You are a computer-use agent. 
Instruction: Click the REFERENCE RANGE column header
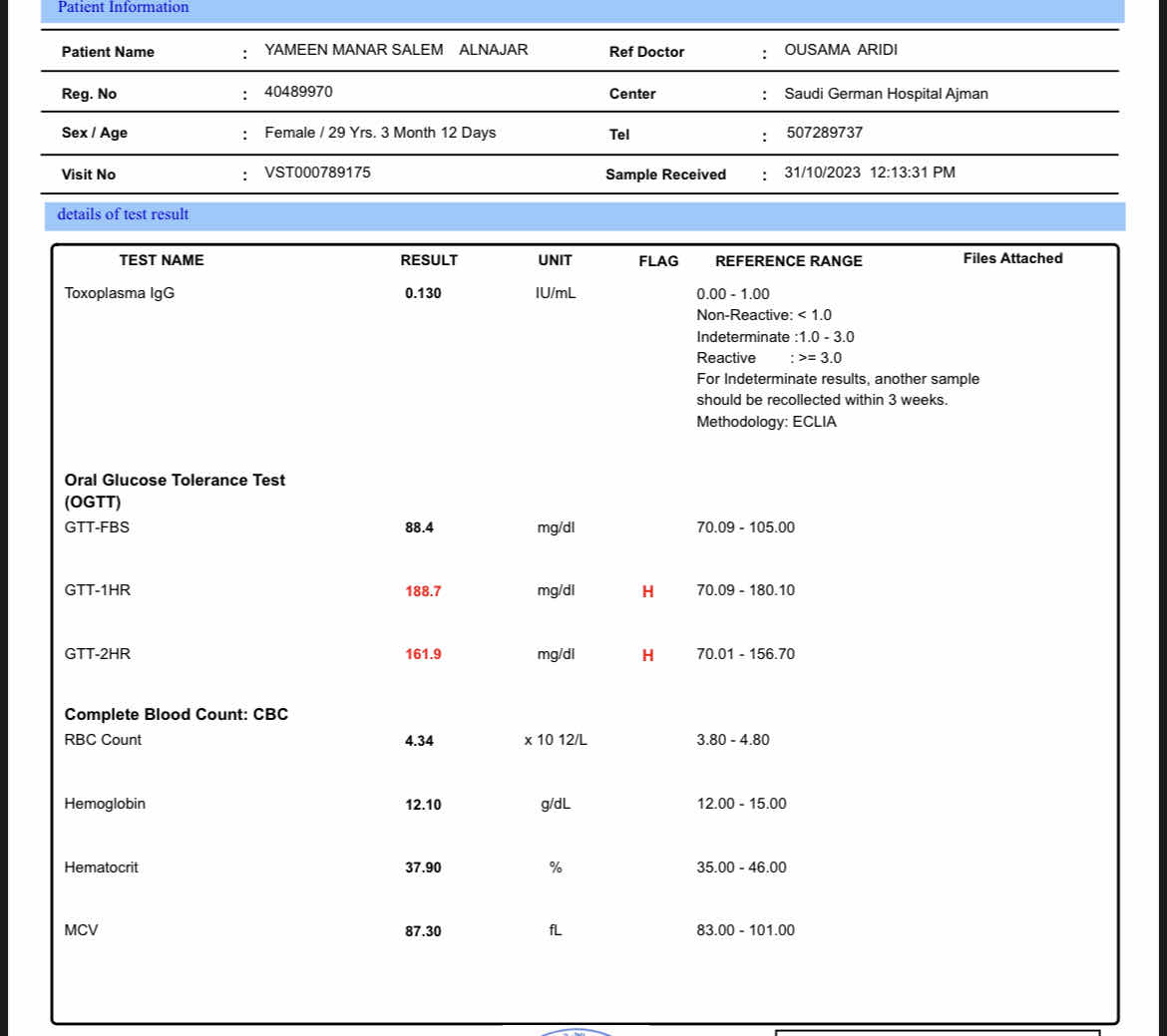click(788, 261)
